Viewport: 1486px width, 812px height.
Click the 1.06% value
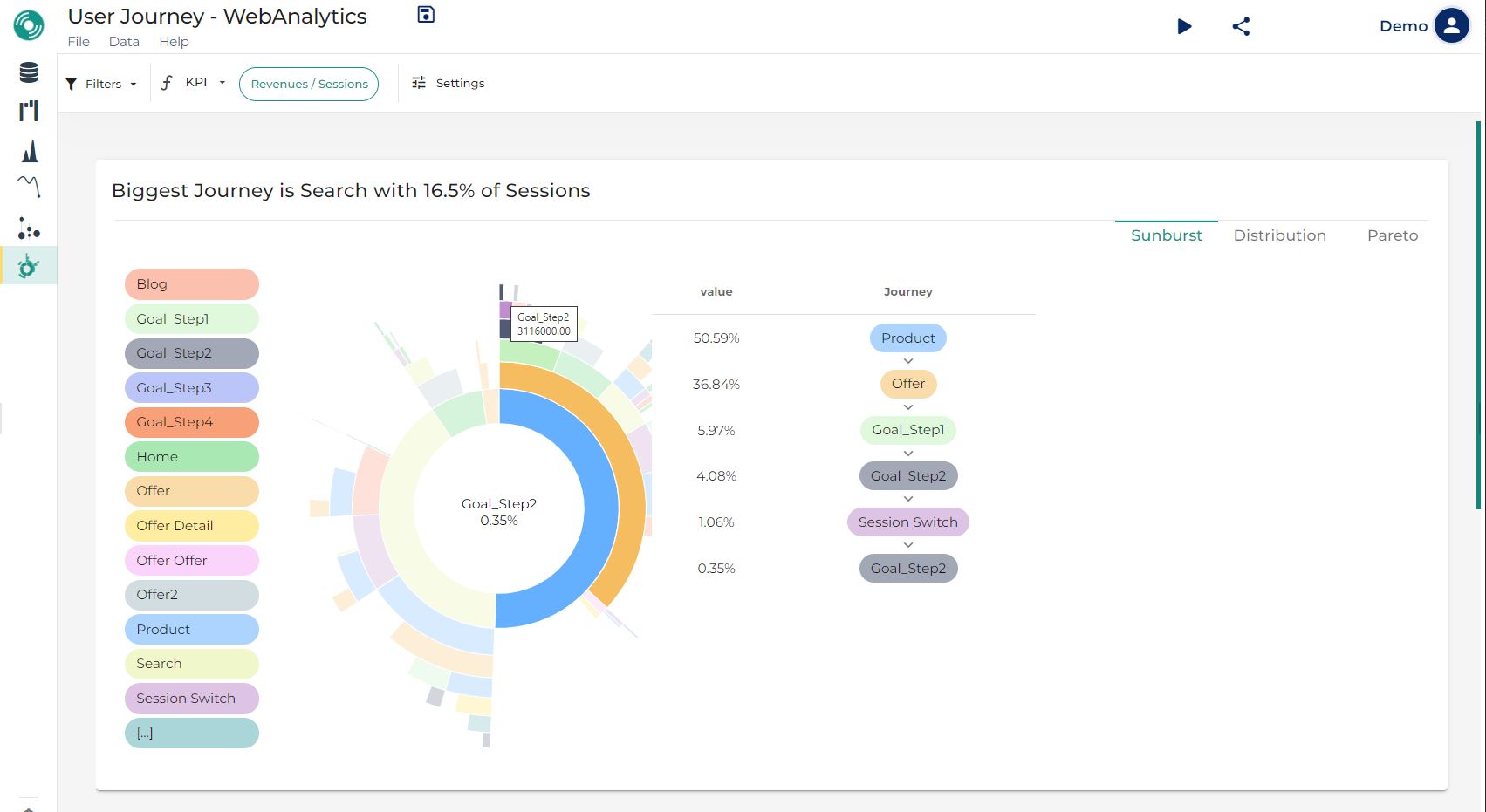coord(716,522)
